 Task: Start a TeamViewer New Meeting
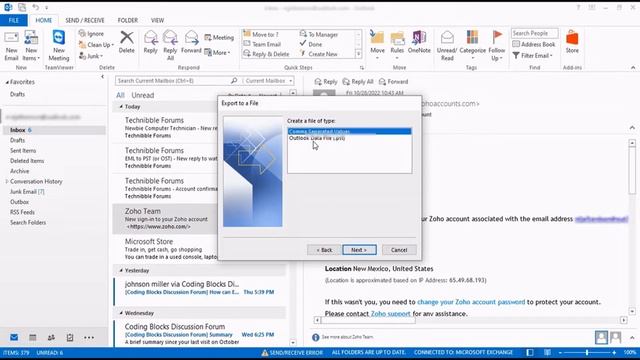pyautogui.click(x=59, y=45)
